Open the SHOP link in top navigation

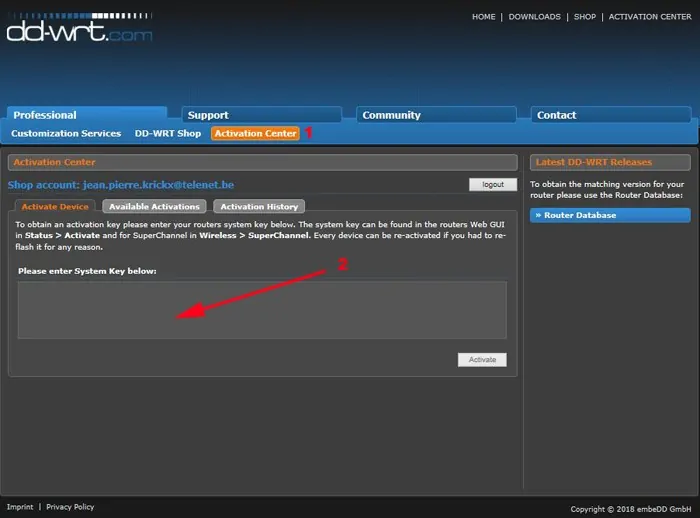coord(584,17)
